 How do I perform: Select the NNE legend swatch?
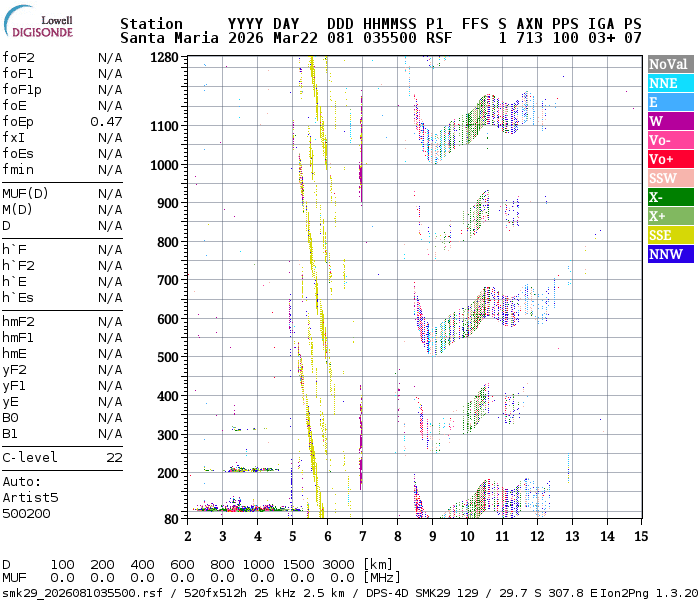[671, 83]
